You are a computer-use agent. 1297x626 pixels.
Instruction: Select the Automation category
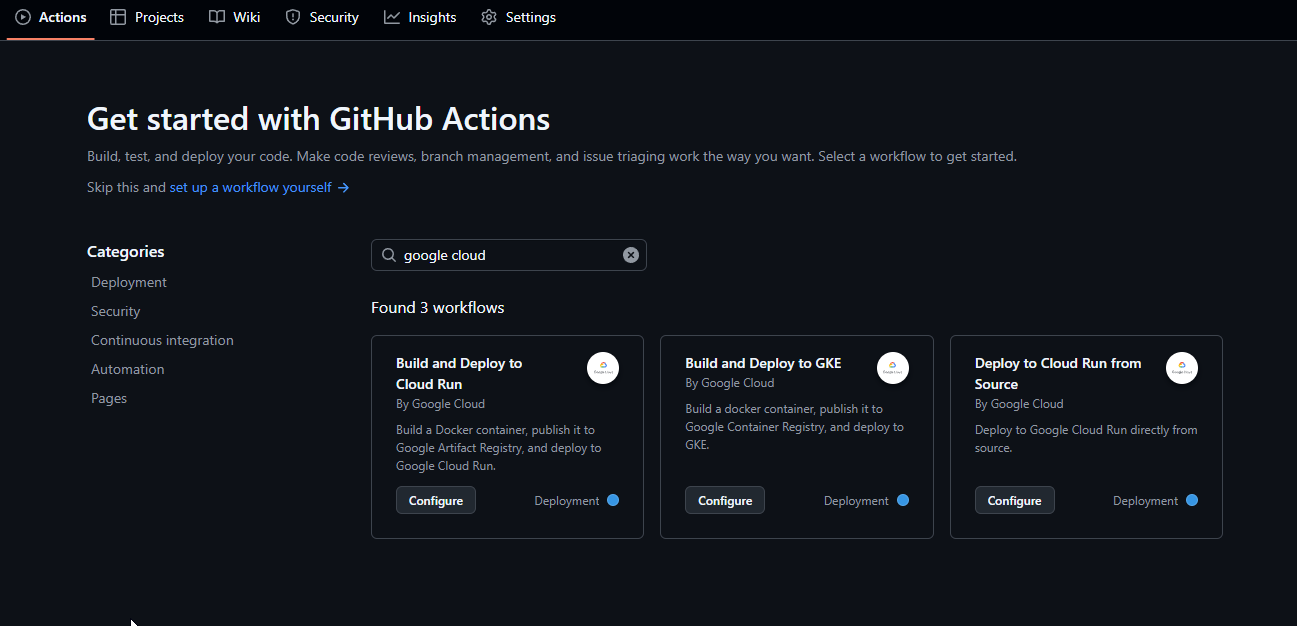[x=128, y=369]
